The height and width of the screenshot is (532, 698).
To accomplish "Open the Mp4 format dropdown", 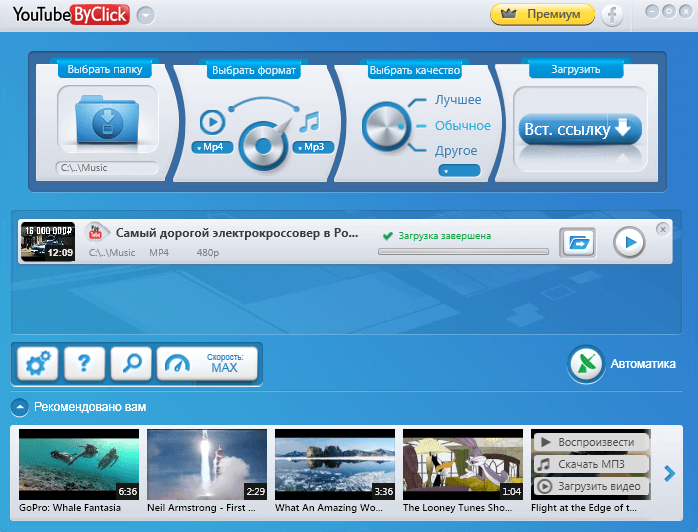I will click(211, 148).
